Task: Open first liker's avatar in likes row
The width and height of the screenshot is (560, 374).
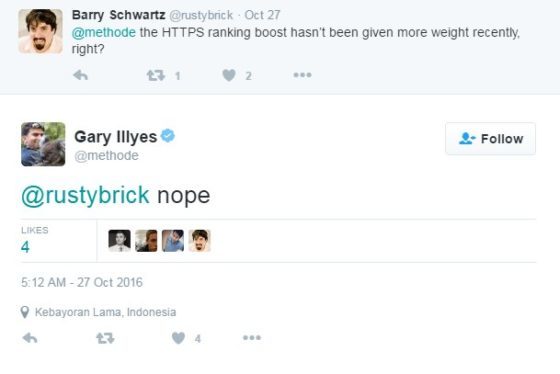Action: [x=119, y=241]
